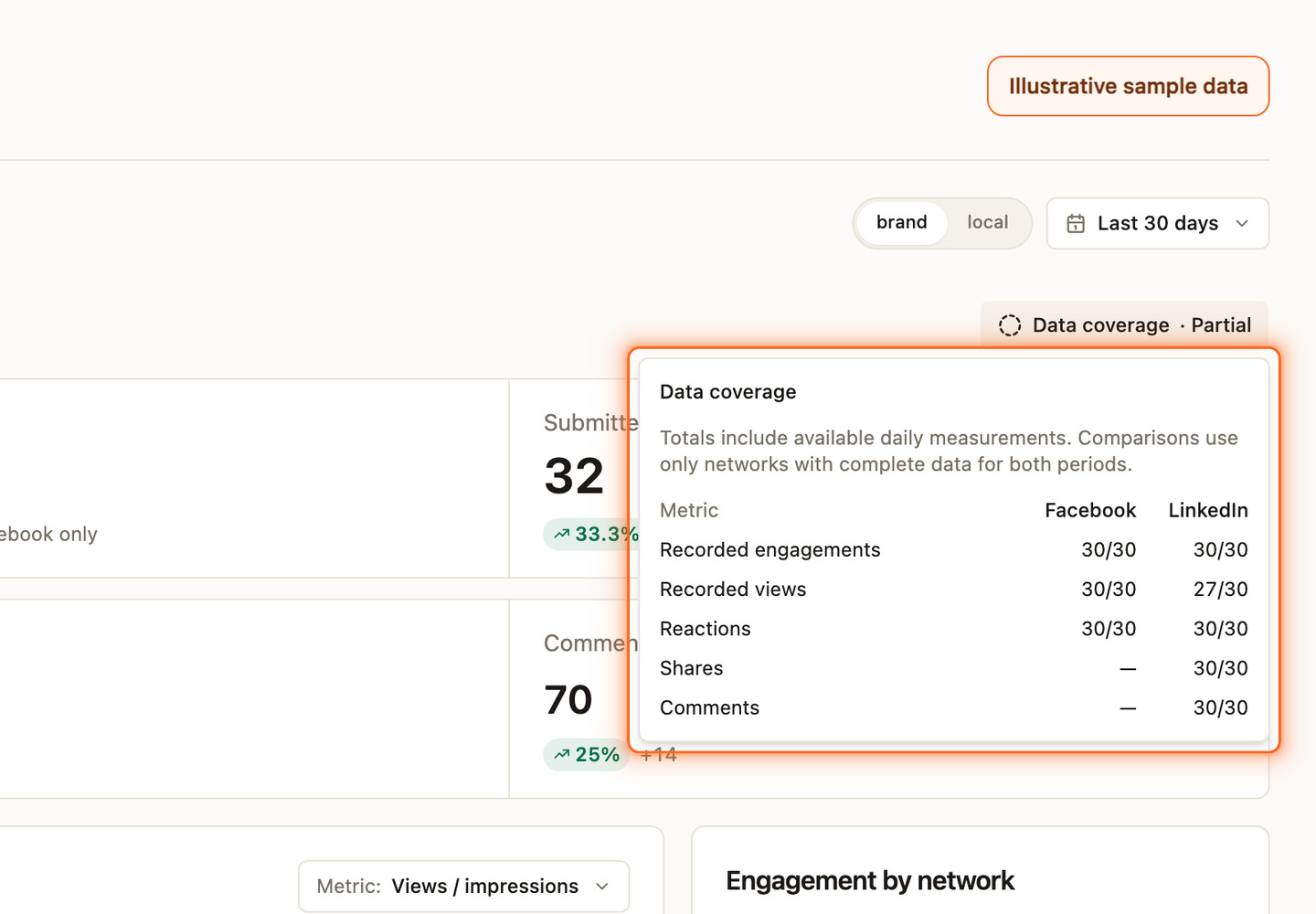Click the upward trend arrow next to 25%
Screen dimensions: 1316x914
click(x=562, y=755)
